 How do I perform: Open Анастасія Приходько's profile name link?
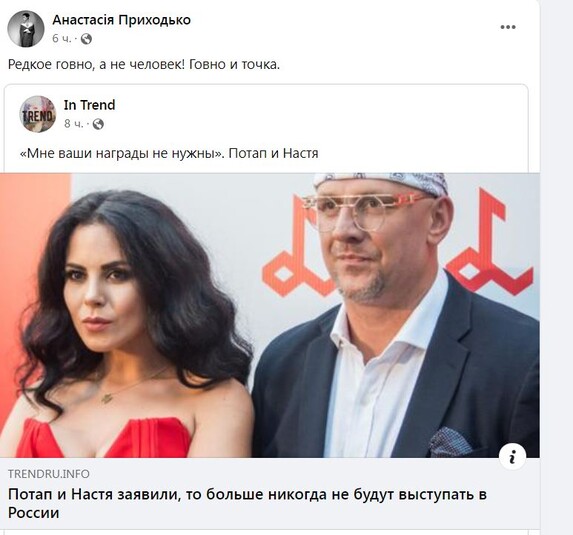pyautogui.click(x=121, y=20)
